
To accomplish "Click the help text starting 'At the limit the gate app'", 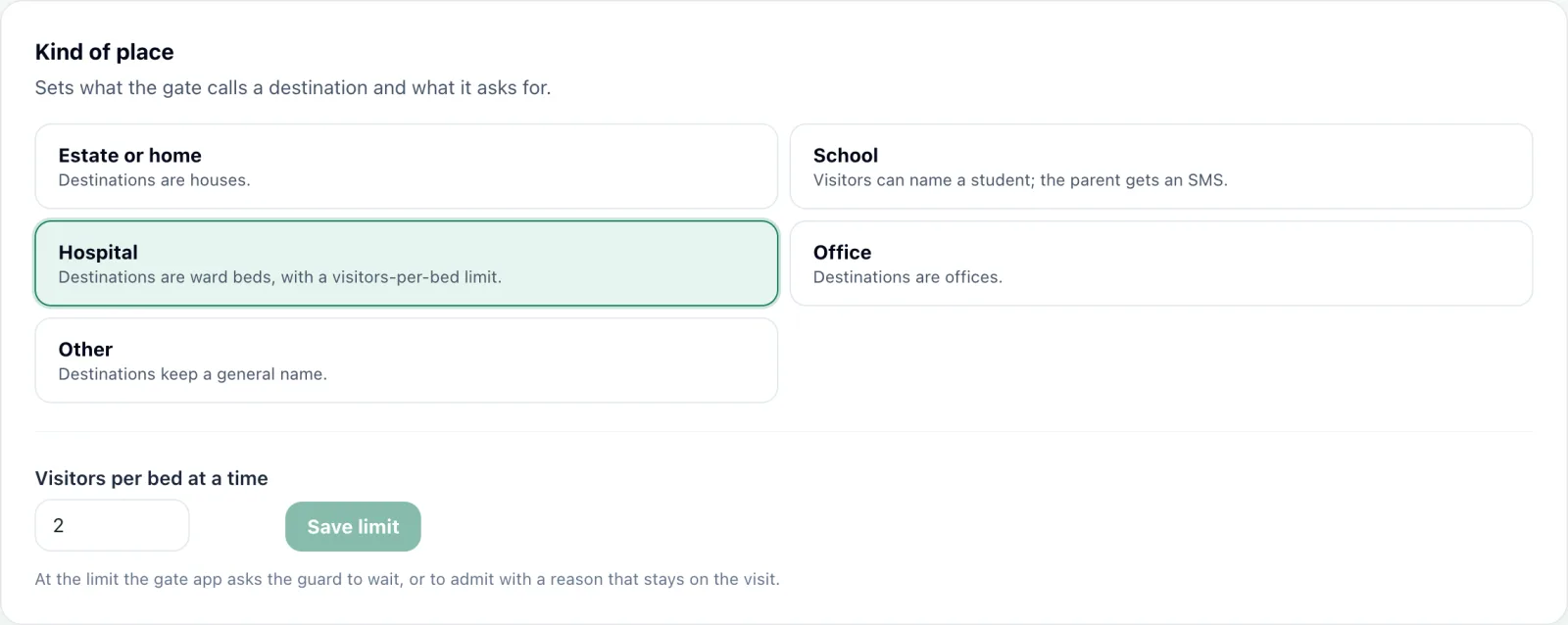I will (407, 579).
